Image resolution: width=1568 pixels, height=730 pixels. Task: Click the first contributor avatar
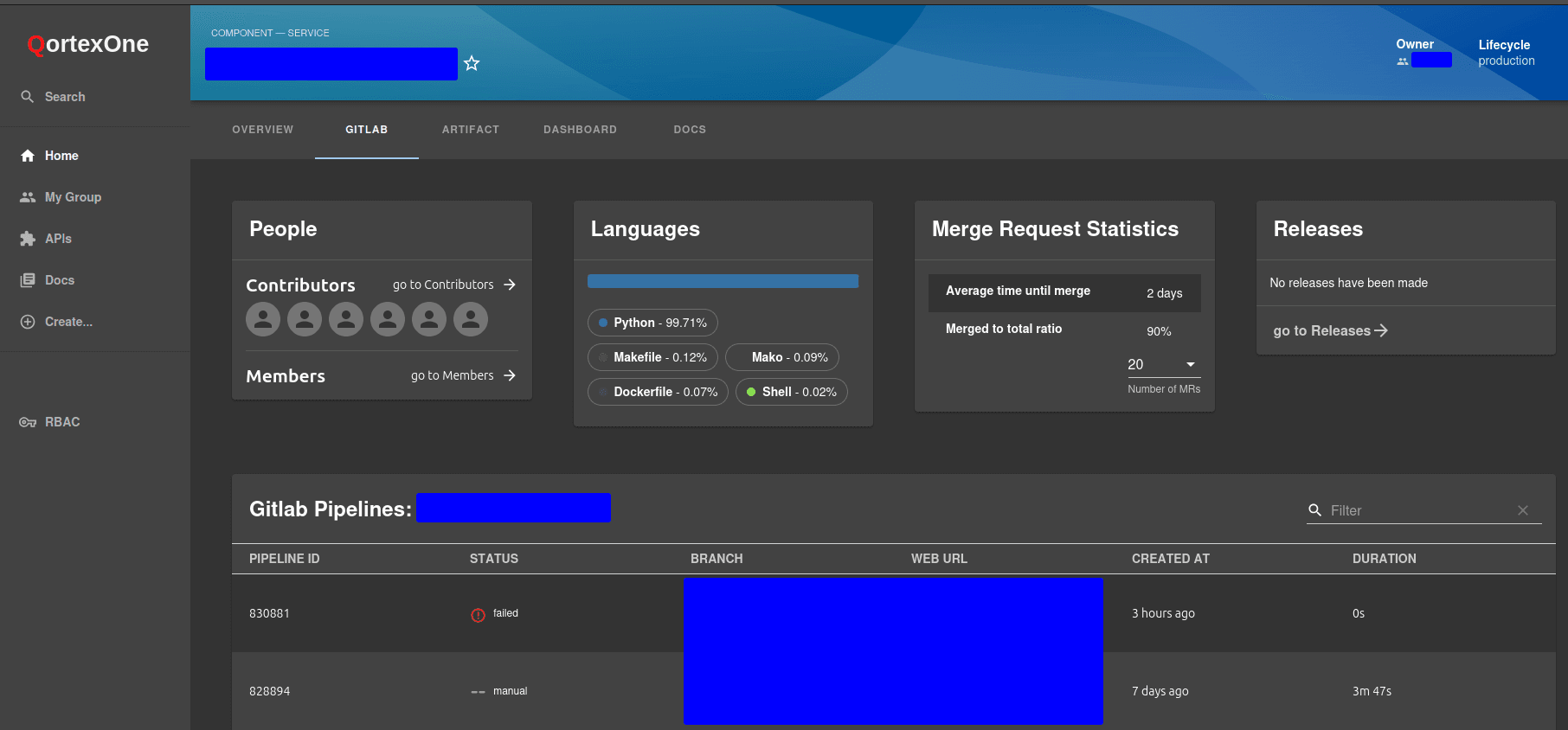click(263, 319)
